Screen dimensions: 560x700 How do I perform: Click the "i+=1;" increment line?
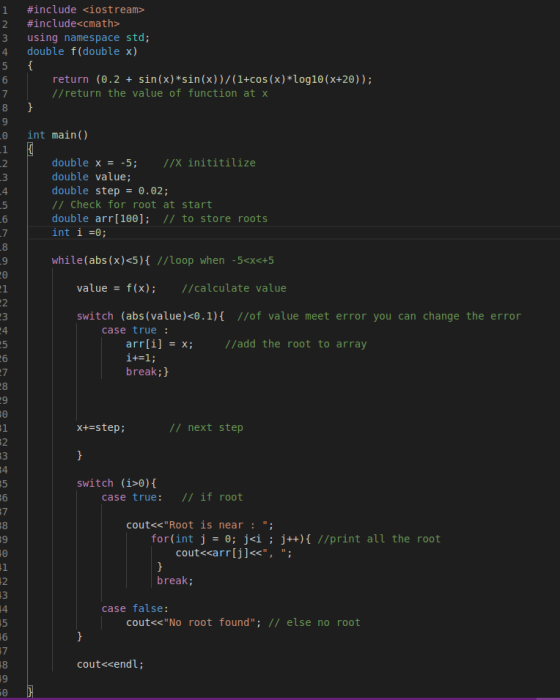click(x=141, y=358)
